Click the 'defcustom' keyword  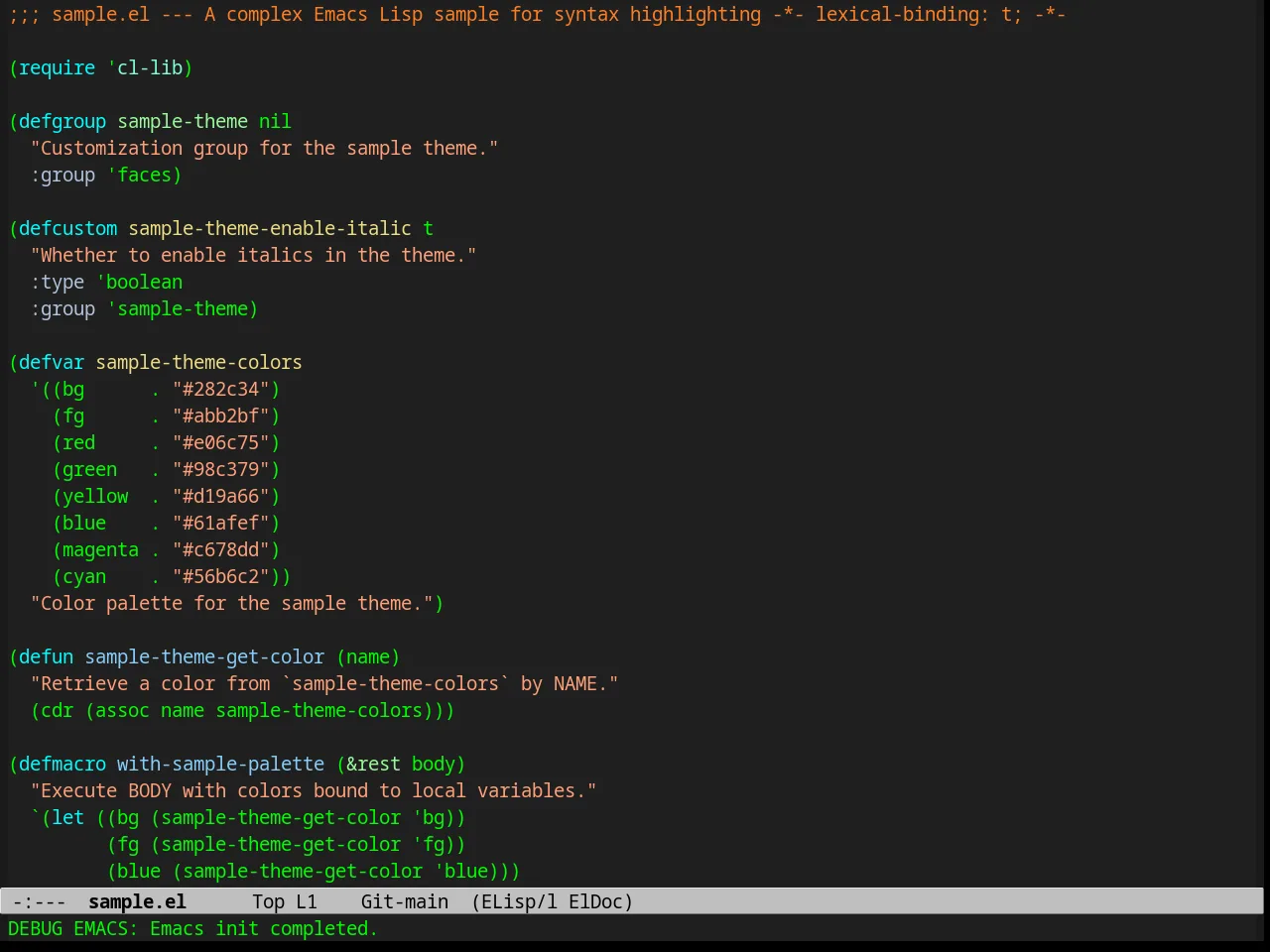[68, 228]
